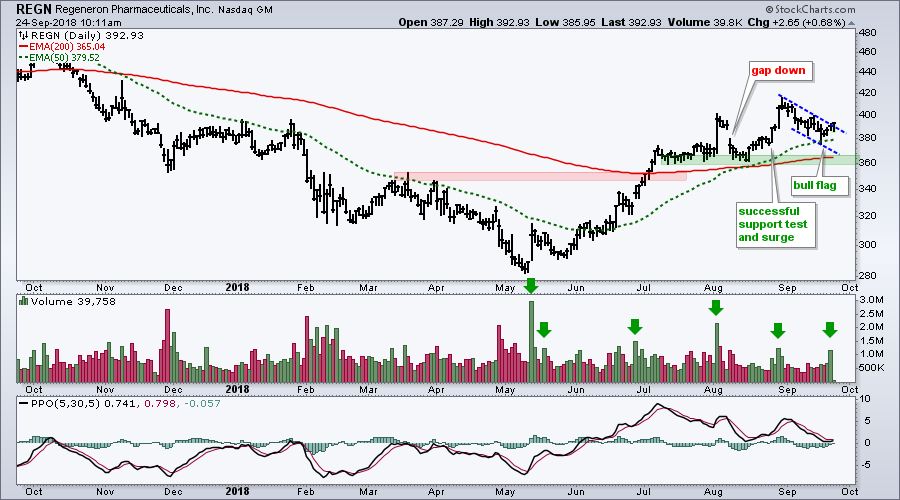Image resolution: width=900 pixels, height=500 pixels.
Task: Click the 440 price axis label
Action: click(x=868, y=72)
